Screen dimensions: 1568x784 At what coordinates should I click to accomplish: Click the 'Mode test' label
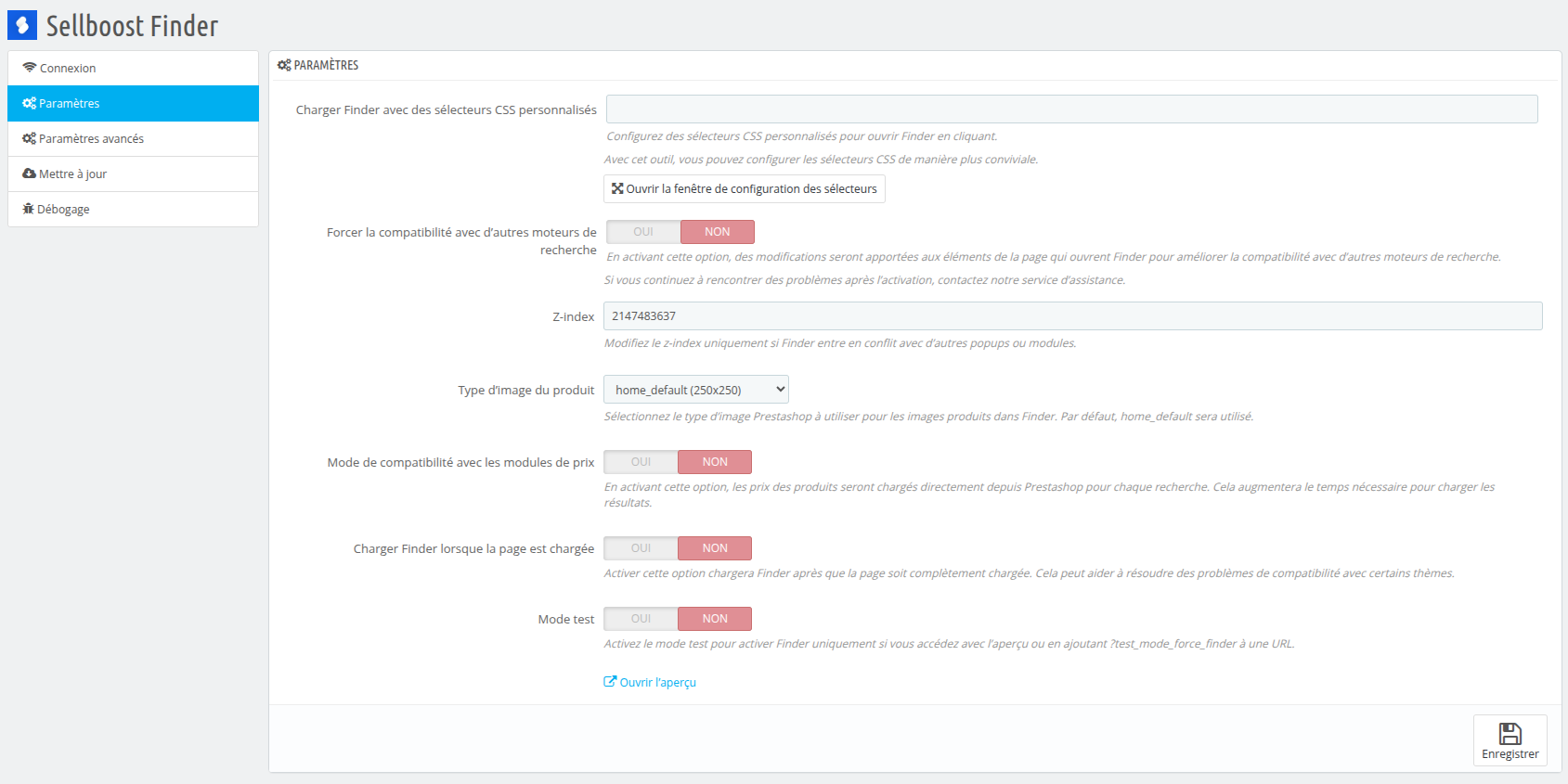(566, 619)
